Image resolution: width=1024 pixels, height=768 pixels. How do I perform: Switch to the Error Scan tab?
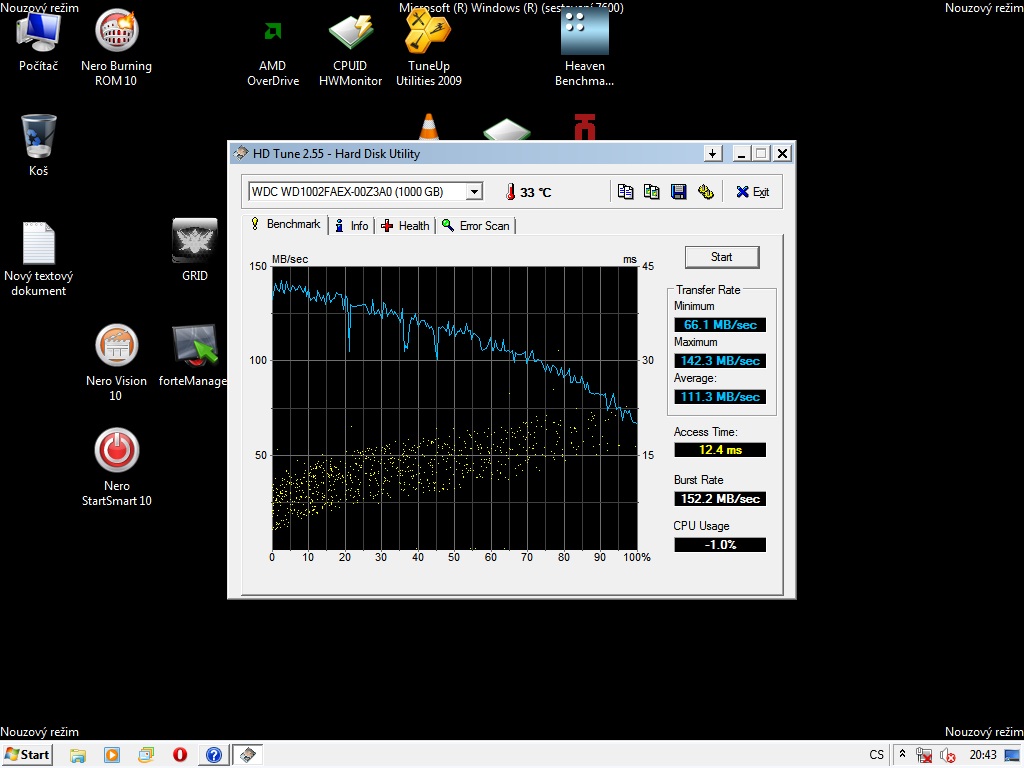[476, 226]
